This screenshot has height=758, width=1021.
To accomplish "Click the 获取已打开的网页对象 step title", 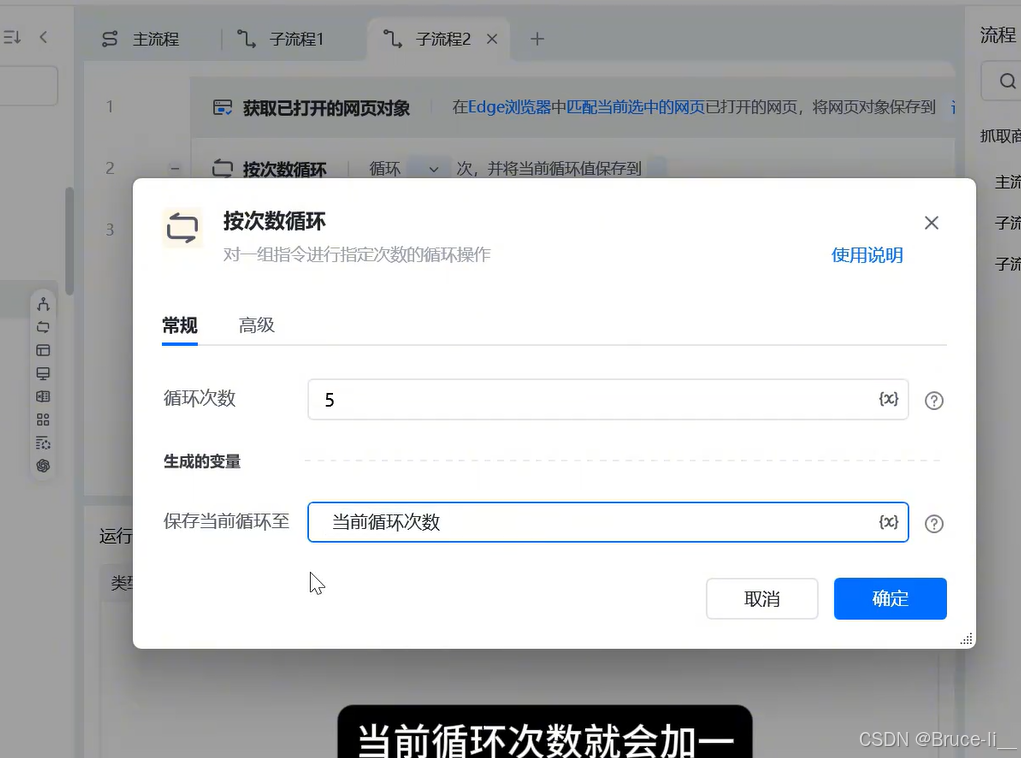I will click(326, 107).
